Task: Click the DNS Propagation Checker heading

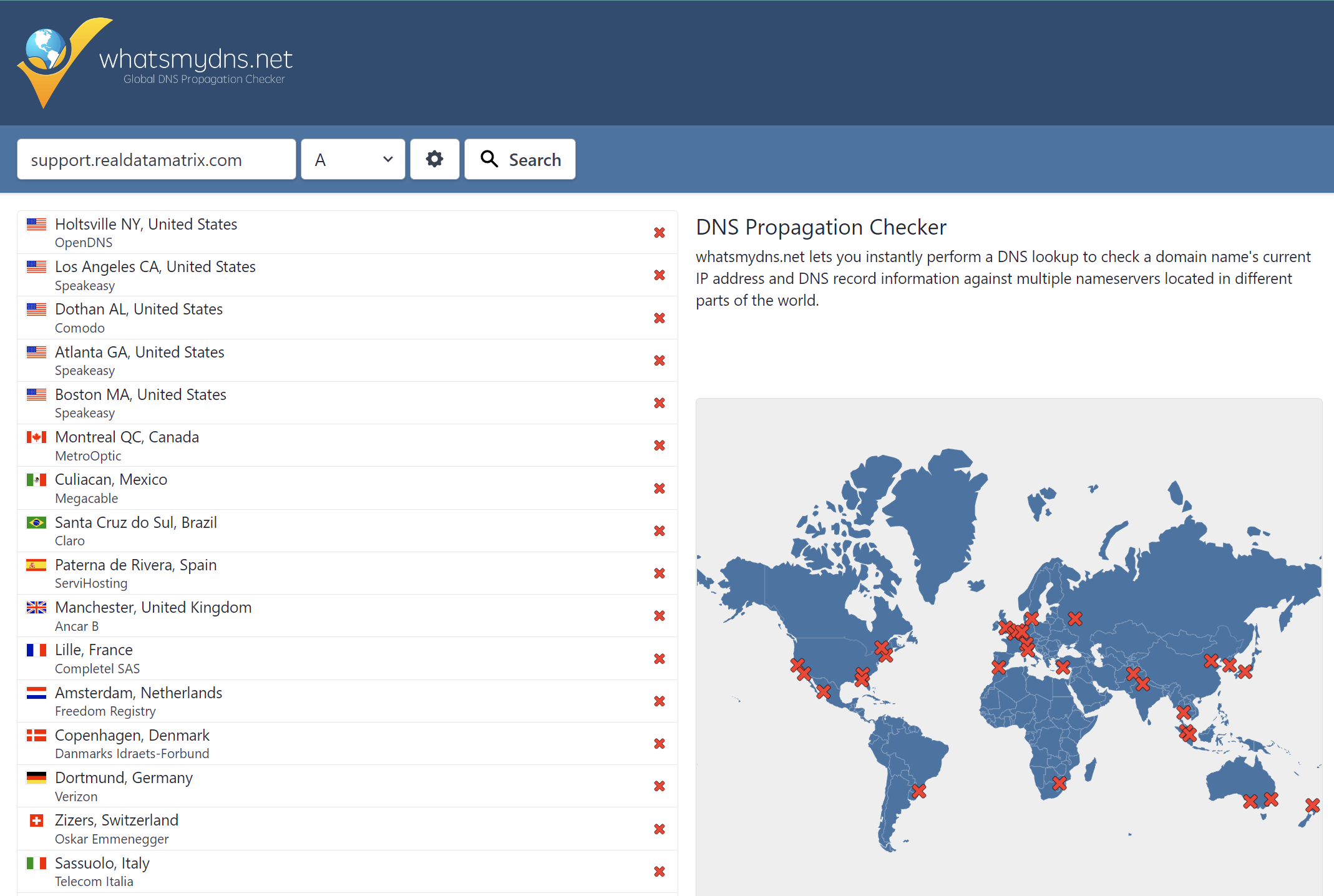Action: pyautogui.click(x=820, y=227)
